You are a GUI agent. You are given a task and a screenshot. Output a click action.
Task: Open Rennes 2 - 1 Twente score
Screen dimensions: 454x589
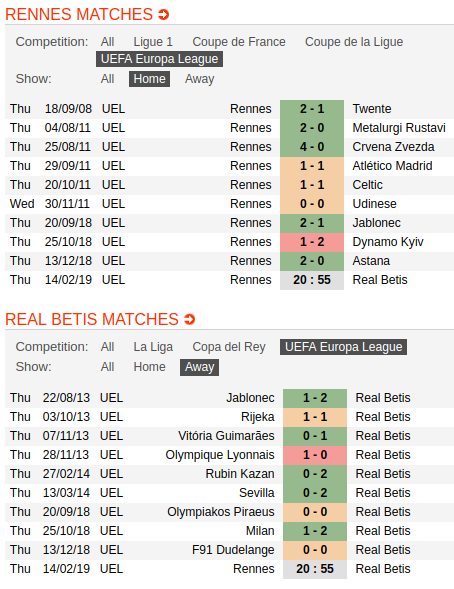point(312,109)
